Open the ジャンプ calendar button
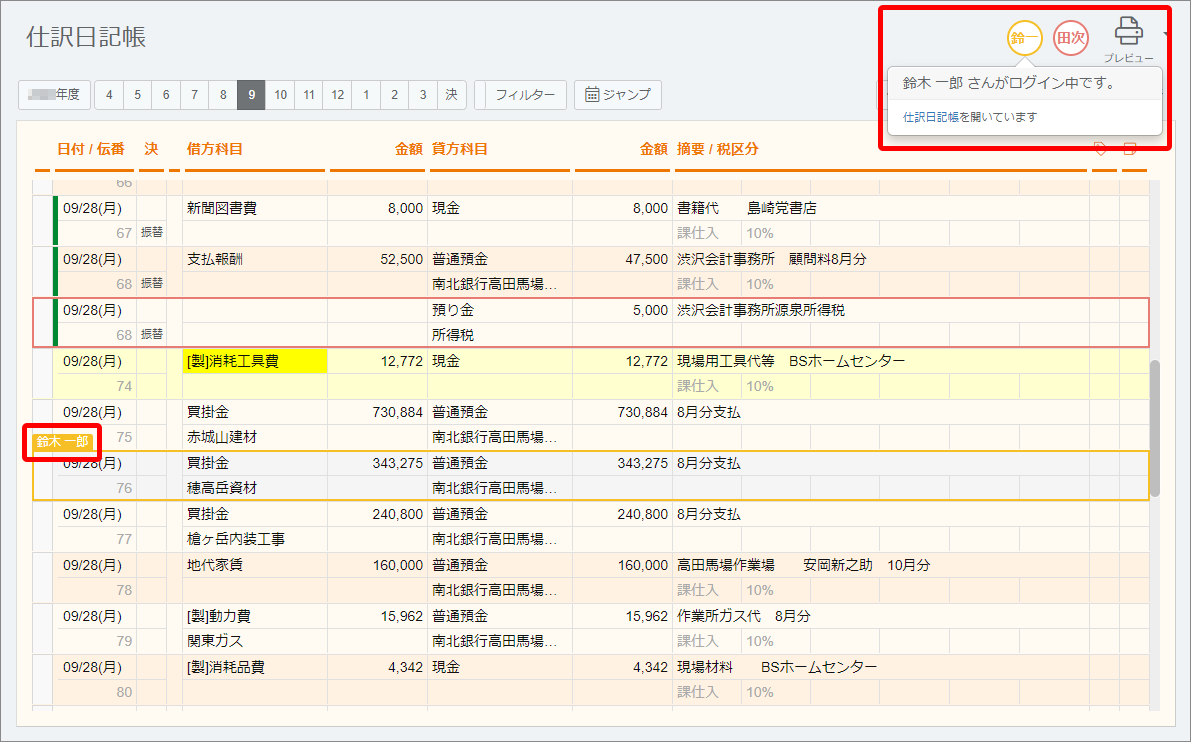Viewport: 1191px width, 742px height. pyautogui.click(x=618, y=95)
